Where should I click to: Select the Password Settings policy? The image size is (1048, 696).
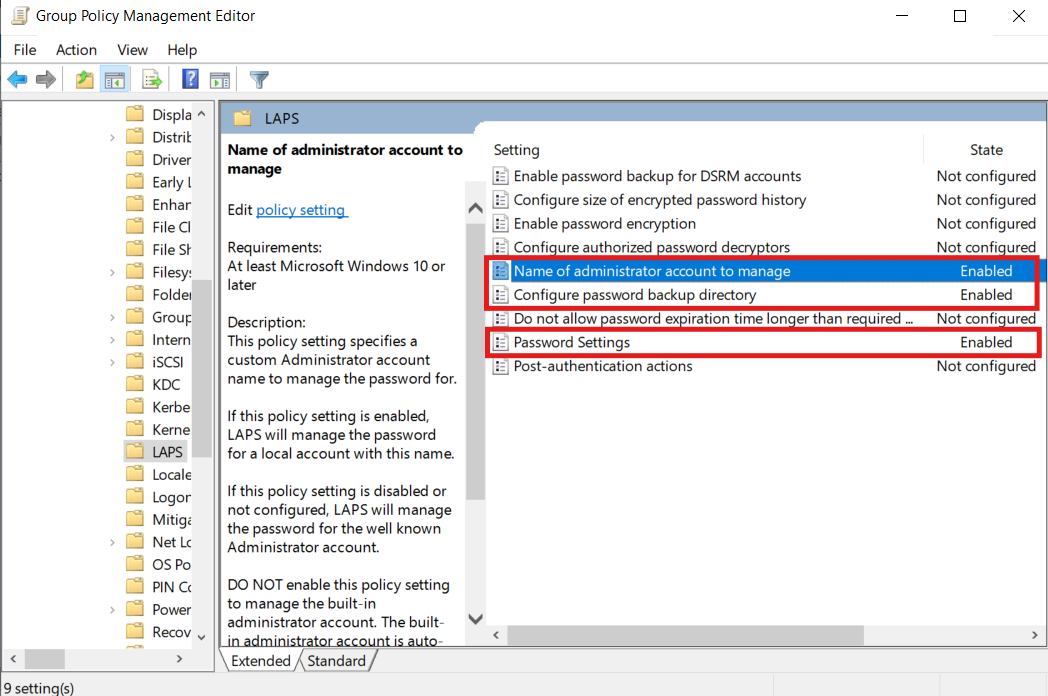coord(571,342)
